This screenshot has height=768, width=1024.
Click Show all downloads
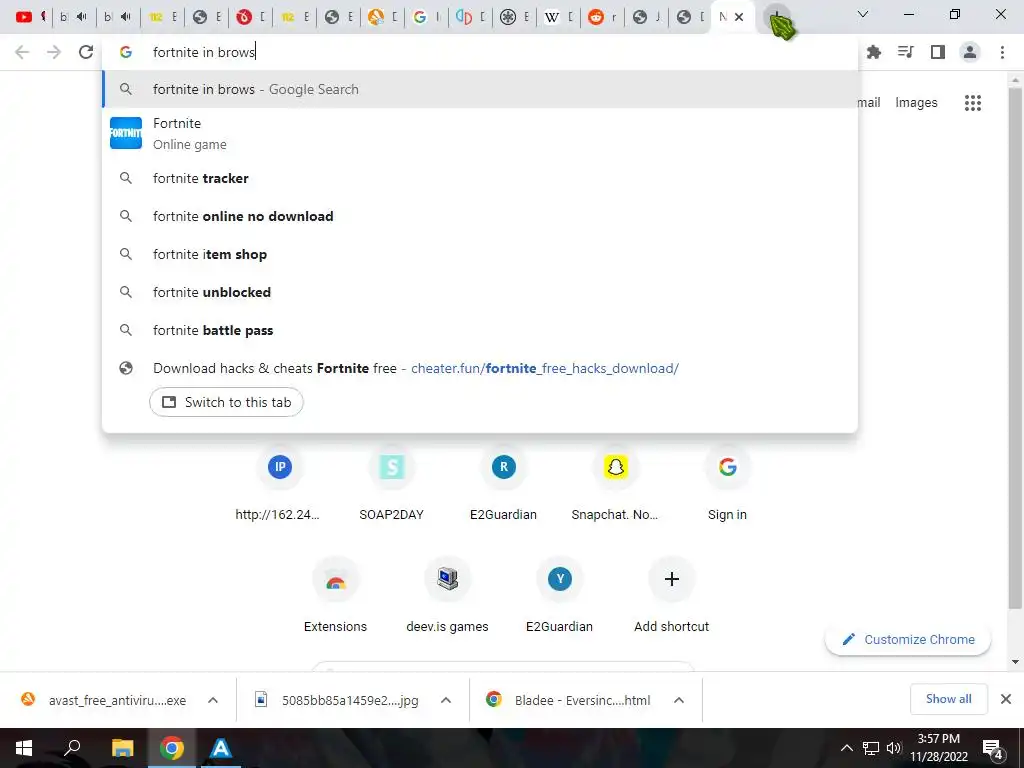point(948,699)
